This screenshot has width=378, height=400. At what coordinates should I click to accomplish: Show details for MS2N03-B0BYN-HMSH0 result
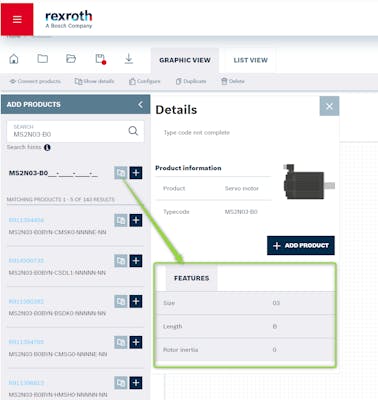pos(121,383)
